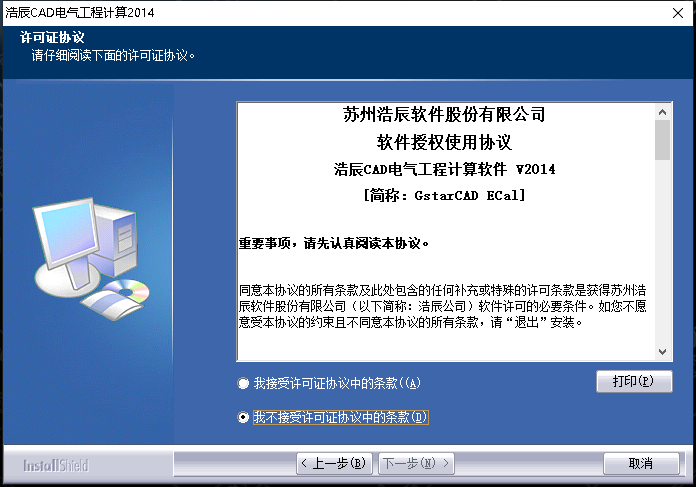Click the [简称: GstarCAD ECal] line

(x=444, y=196)
